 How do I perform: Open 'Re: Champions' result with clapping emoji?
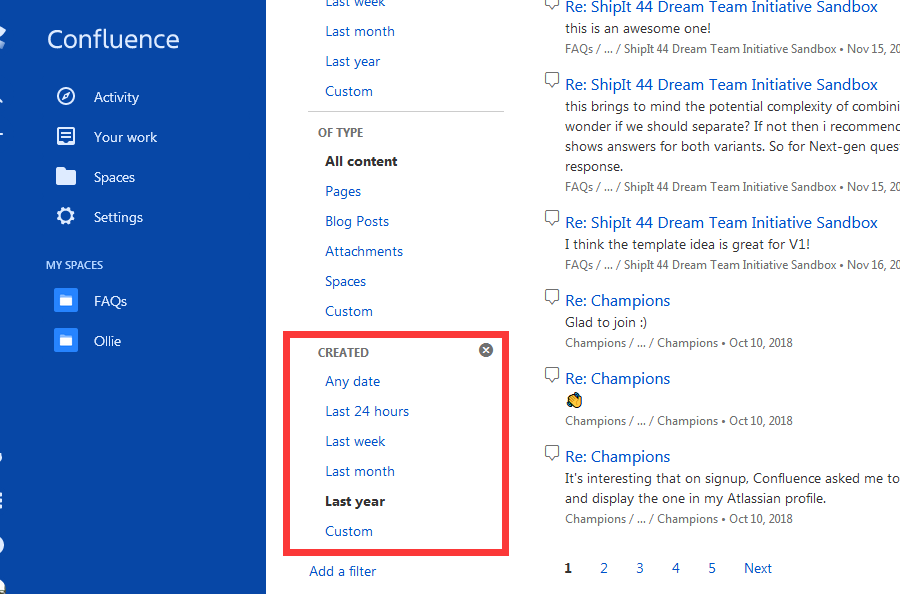[x=618, y=379]
